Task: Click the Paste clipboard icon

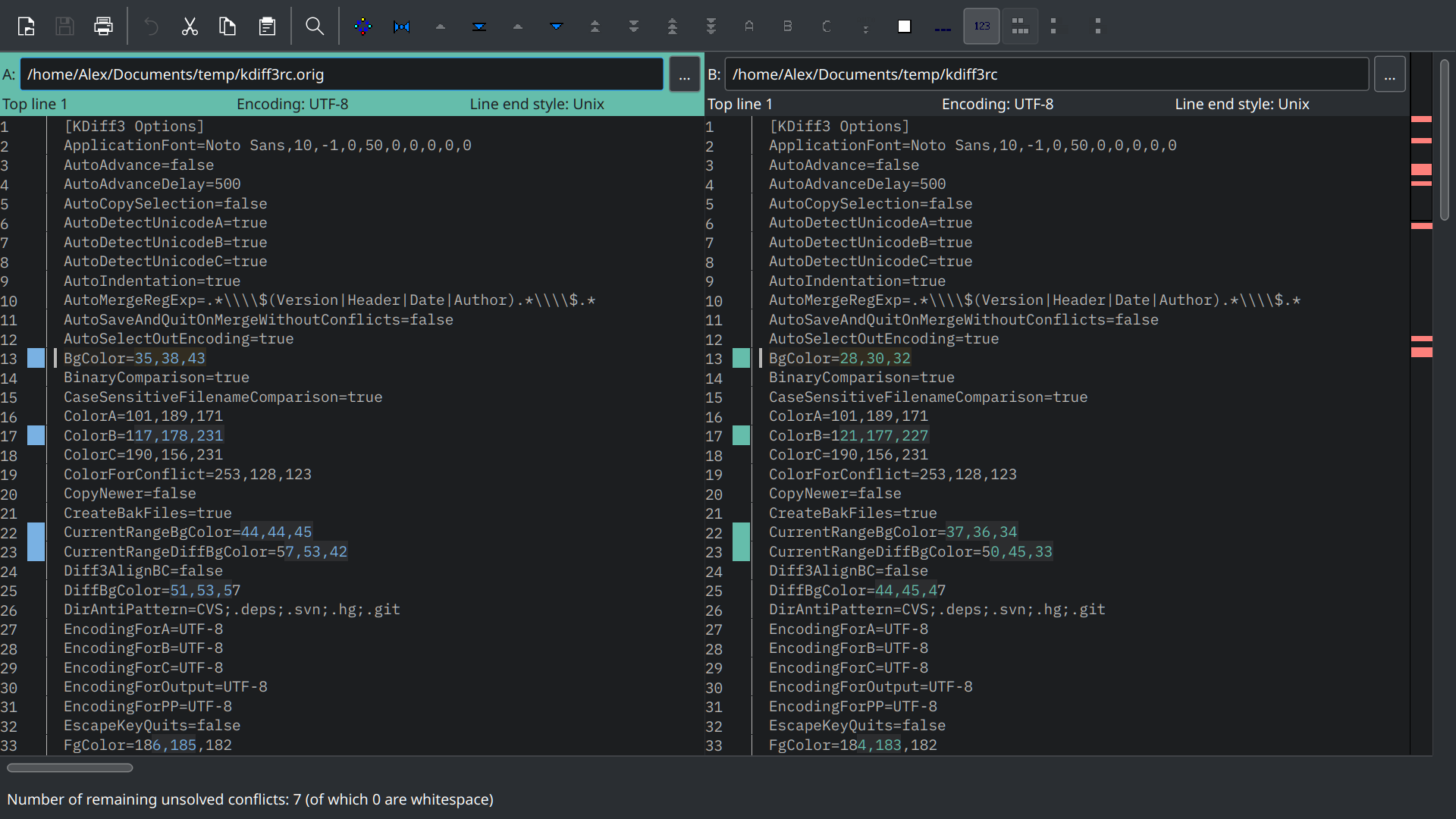Action: [x=267, y=27]
